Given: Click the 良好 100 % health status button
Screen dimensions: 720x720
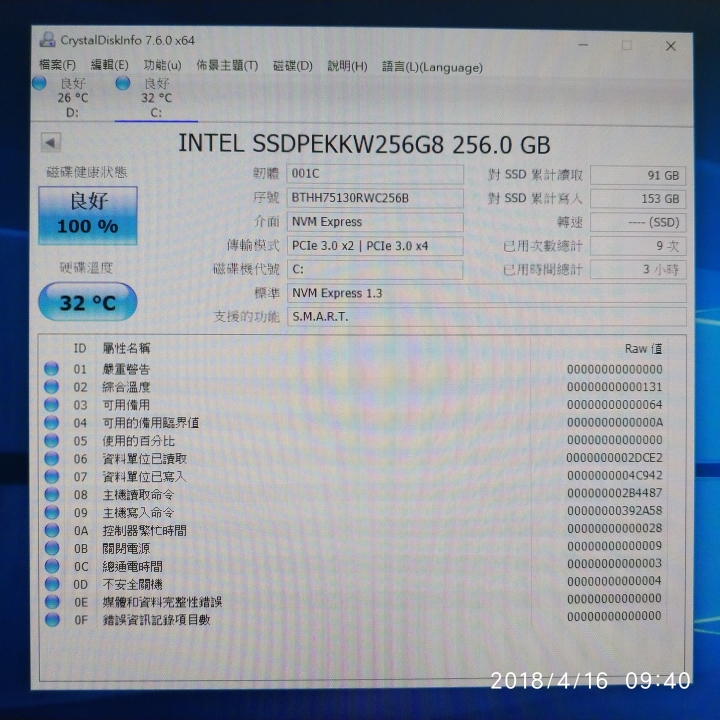Looking at the screenshot, I should [88, 215].
